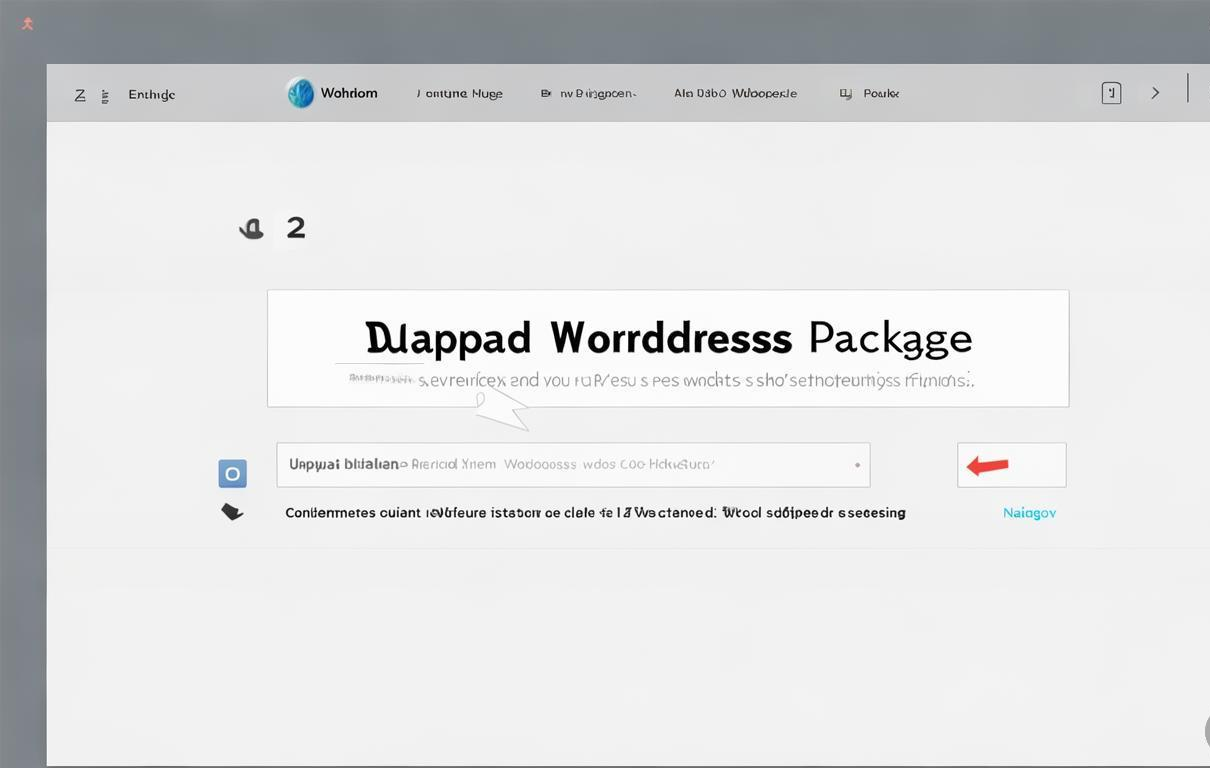Open the boxed icon left of the chevron
This screenshot has height=768, width=1210.
click(1111, 93)
